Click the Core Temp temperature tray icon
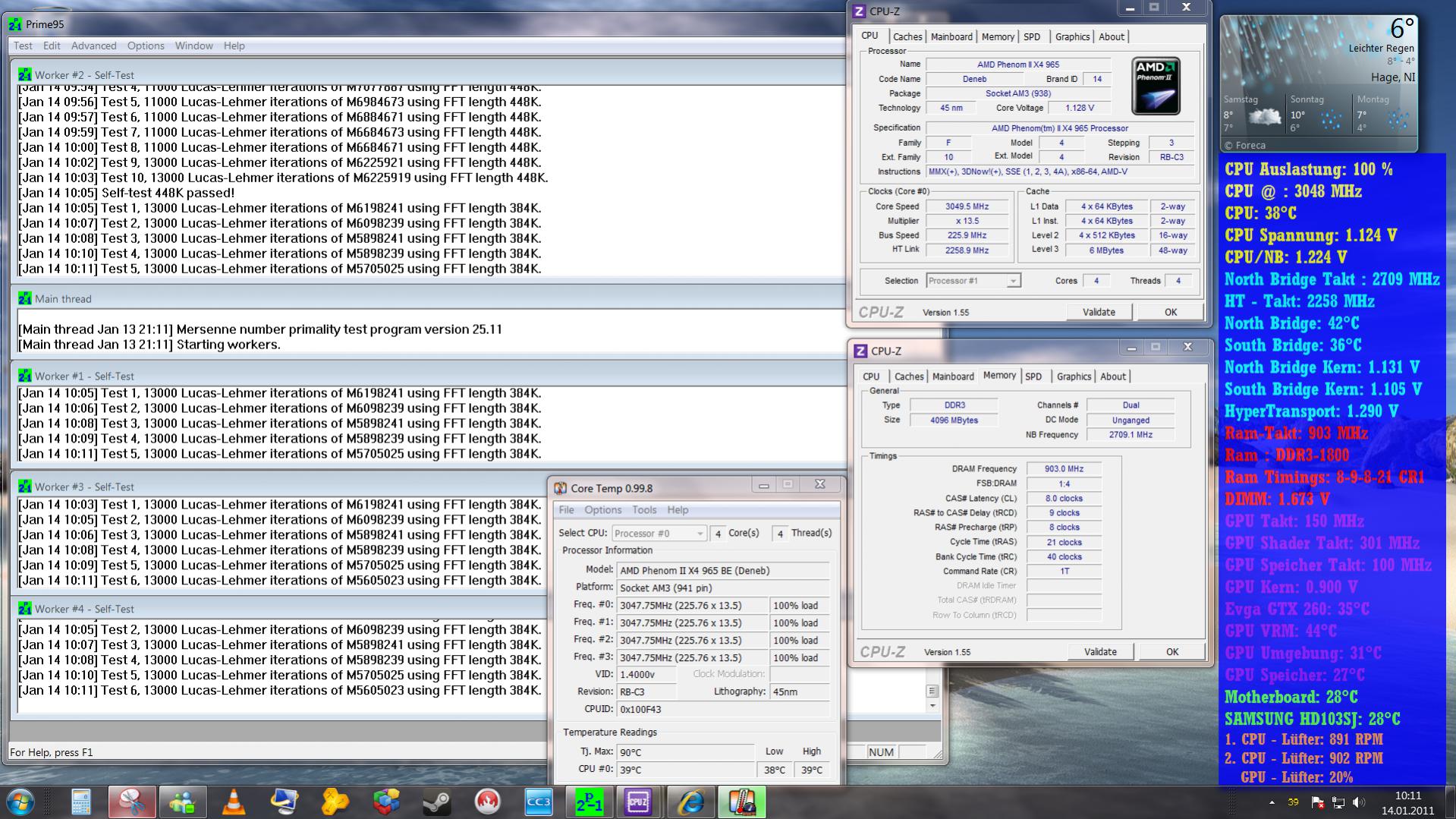The image size is (1456, 819). 1293,802
